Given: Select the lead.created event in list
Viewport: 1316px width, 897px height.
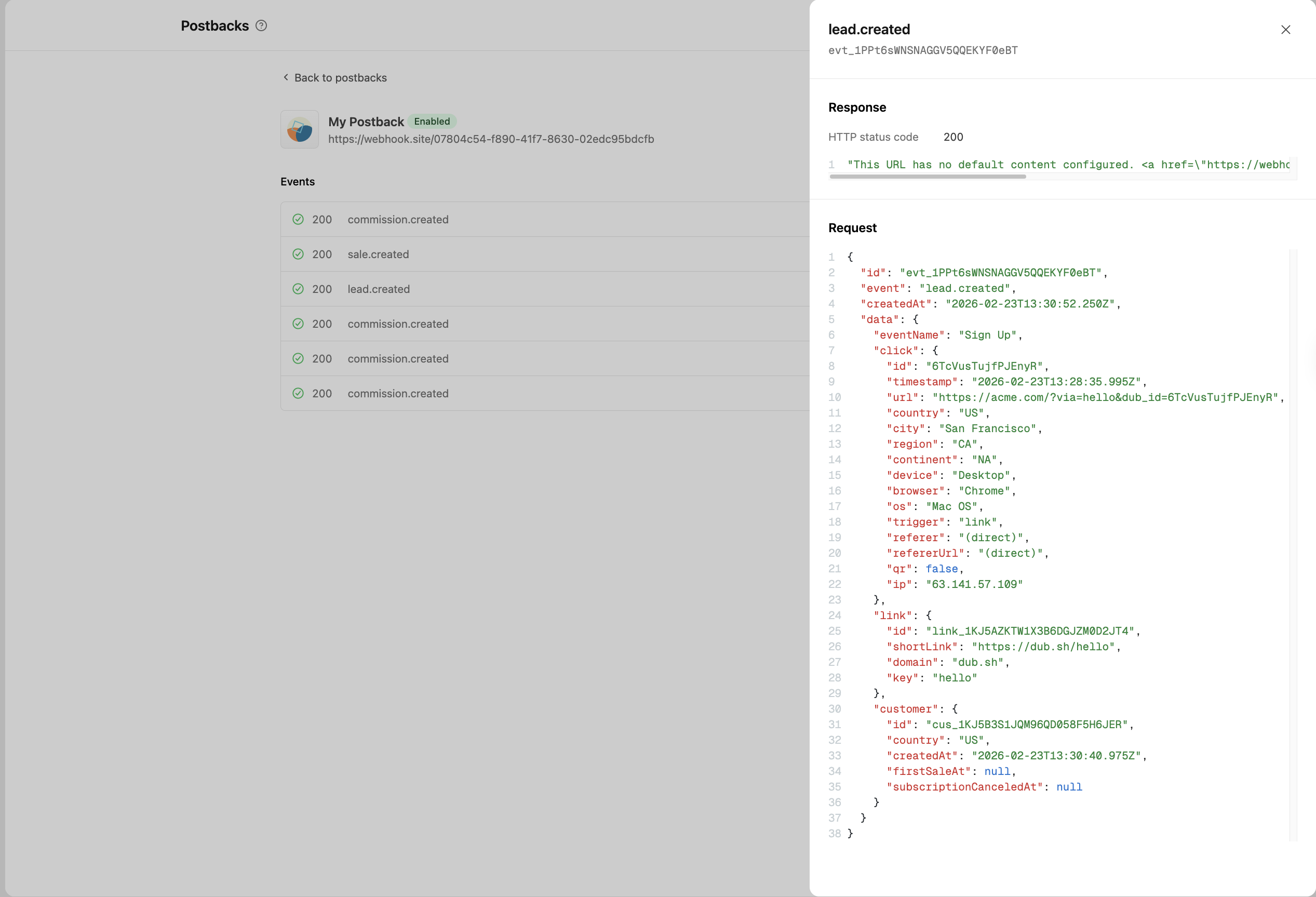Looking at the screenshot, I should coord(378,289).
